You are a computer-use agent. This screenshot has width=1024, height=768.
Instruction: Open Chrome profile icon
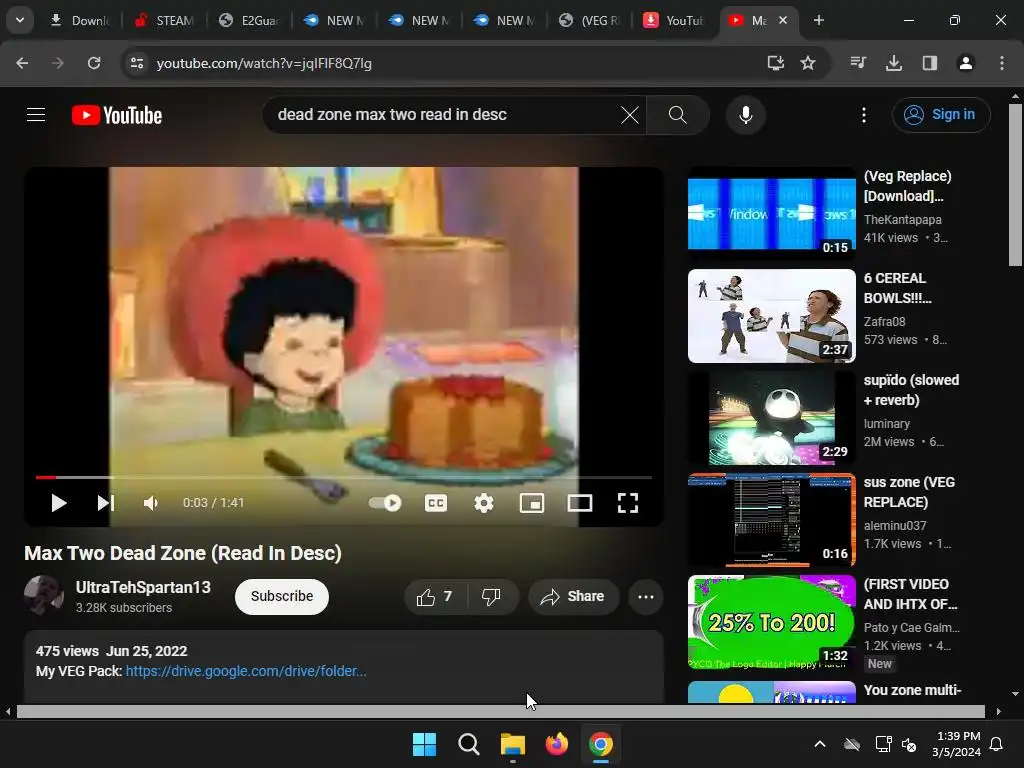point(965,63)
